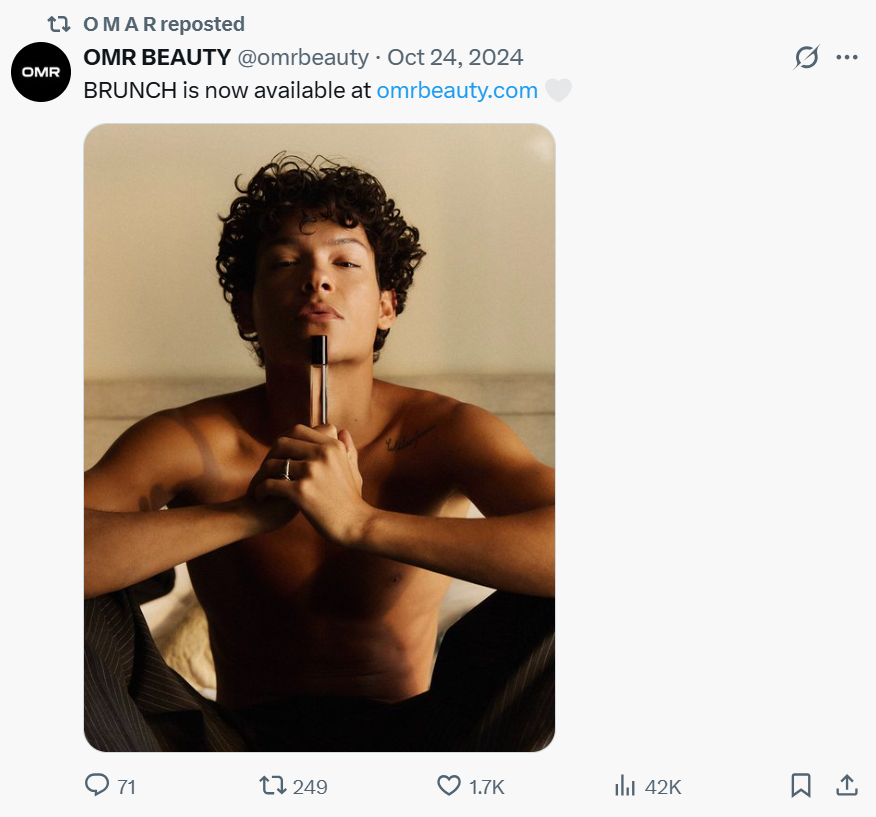Click the 42K views count
This screenshot has height=817, width=876.
pos(663,787)
